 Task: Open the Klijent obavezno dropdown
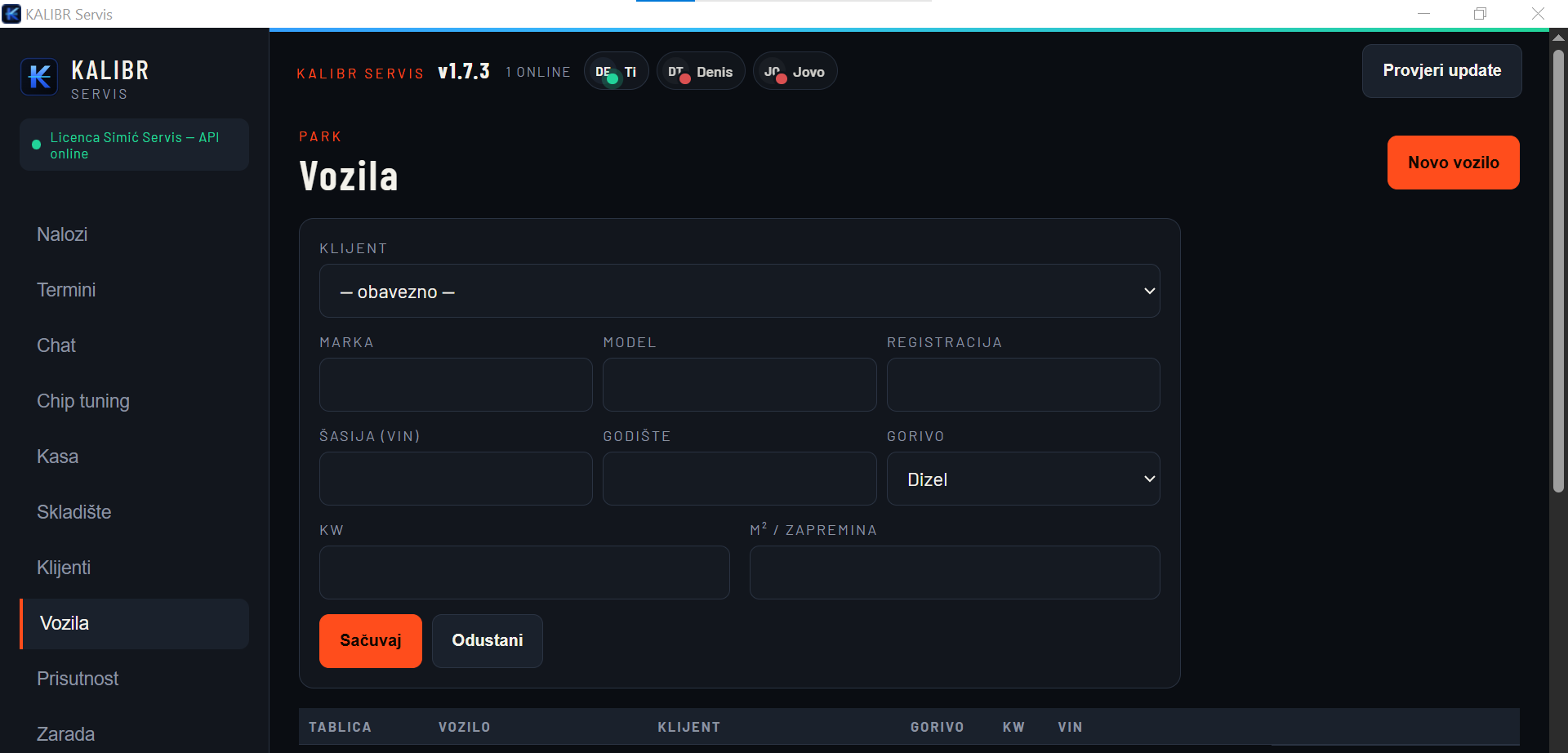coord(739,291)
